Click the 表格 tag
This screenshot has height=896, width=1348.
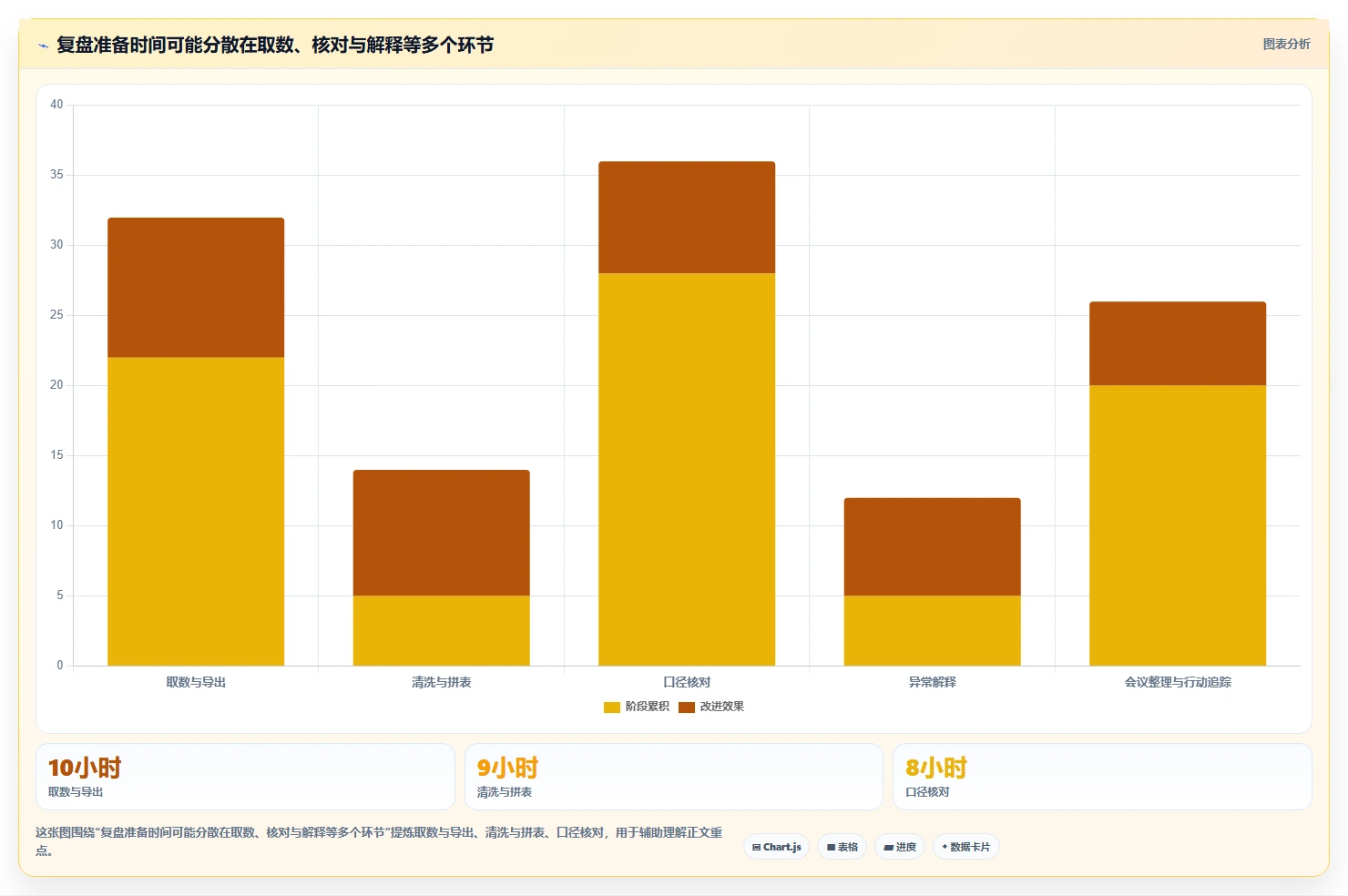842,847
